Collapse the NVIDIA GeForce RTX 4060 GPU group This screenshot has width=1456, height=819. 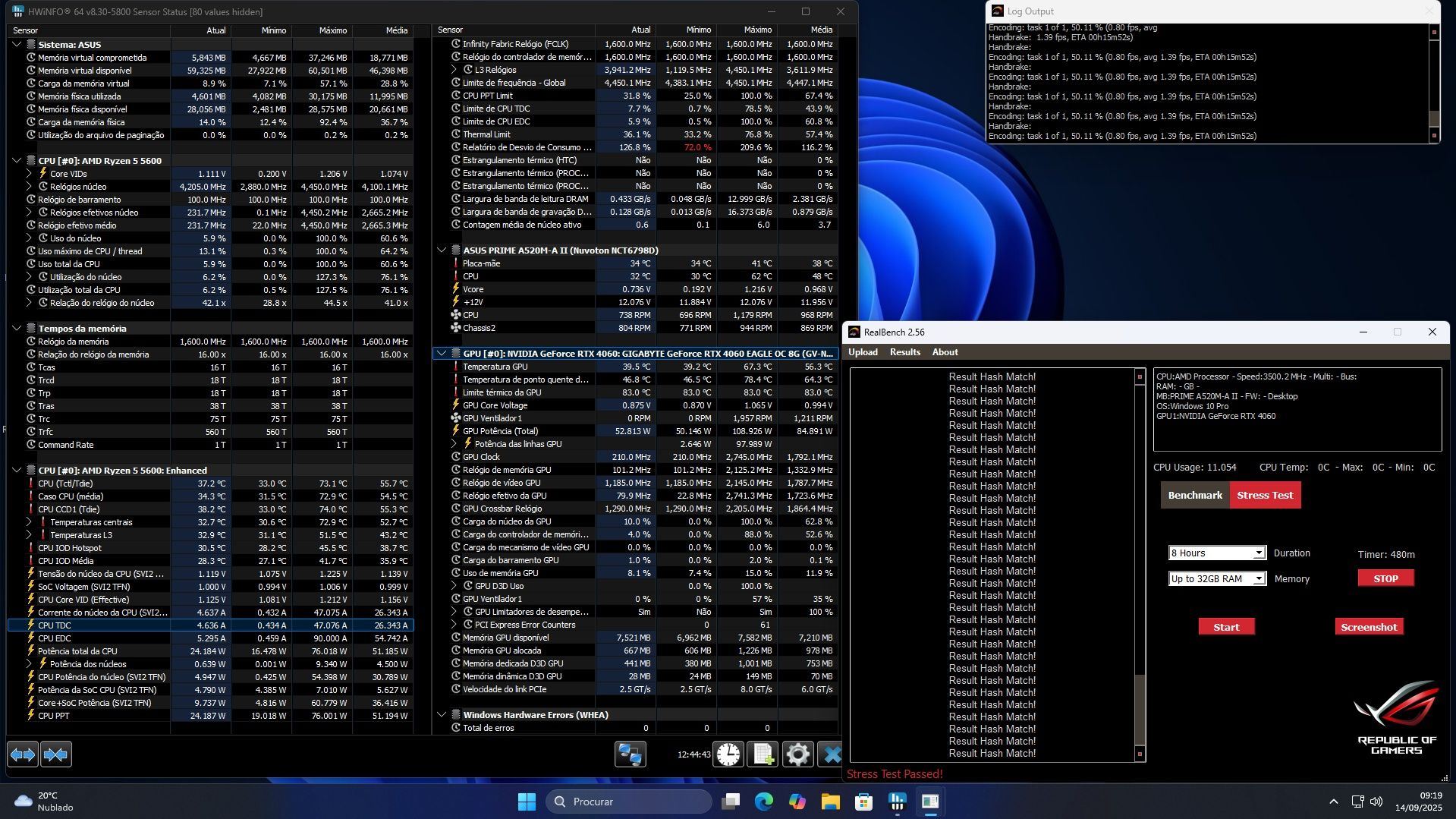point(442,354)
